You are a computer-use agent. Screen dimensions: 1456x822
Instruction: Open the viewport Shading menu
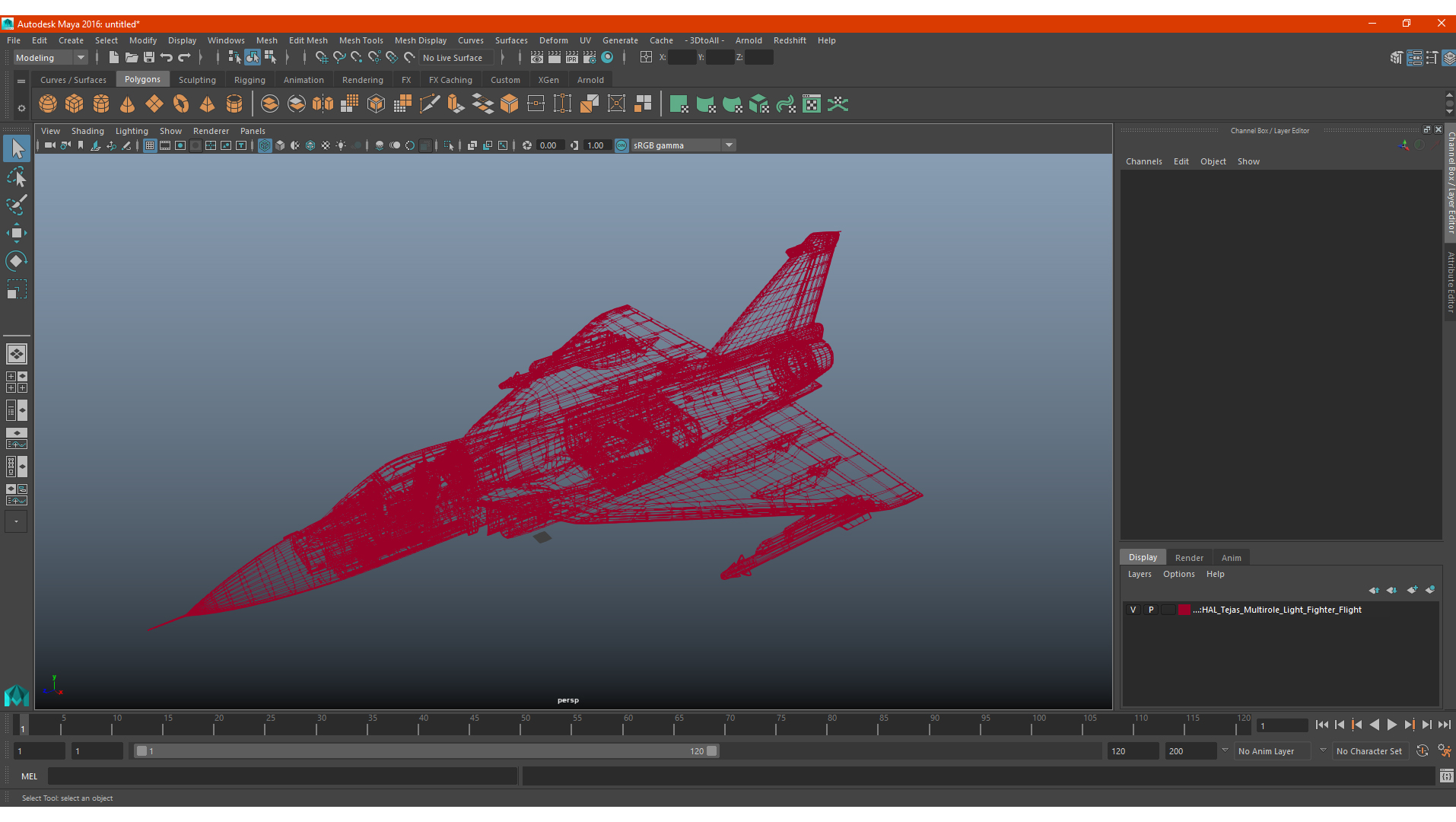[87, 131]
